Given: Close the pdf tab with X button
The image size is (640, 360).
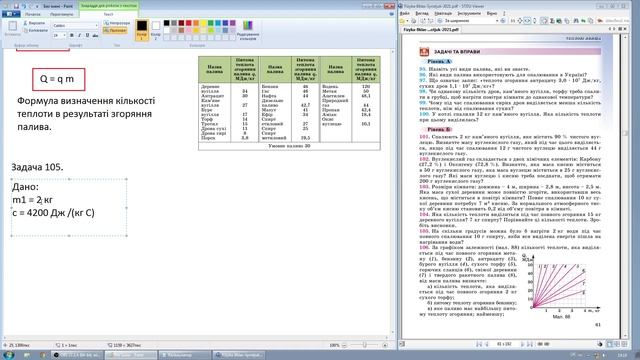Looking at the screenshot, I should [x=625, y=29].
